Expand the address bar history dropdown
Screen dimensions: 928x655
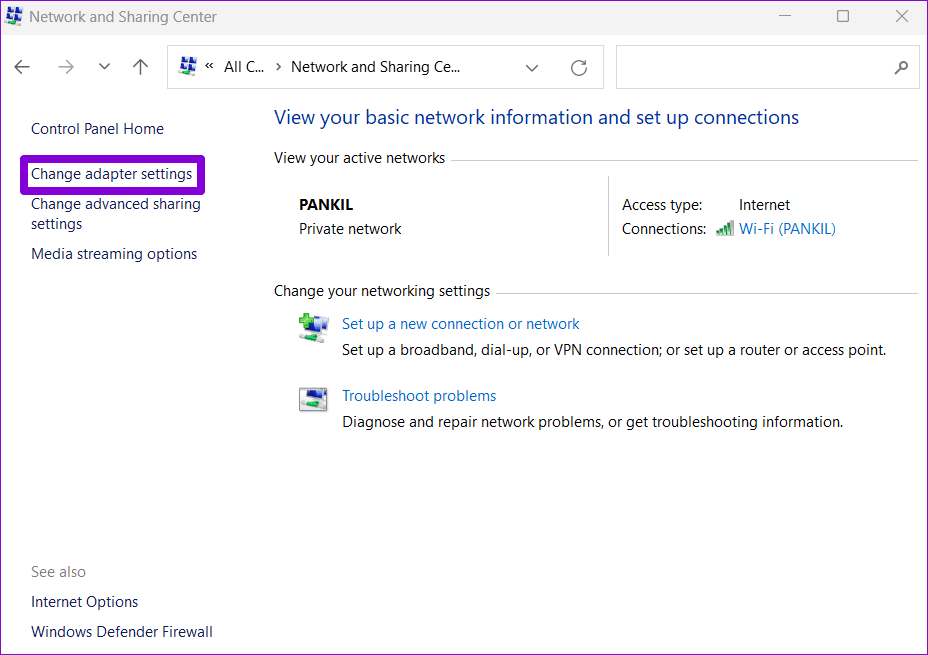click(532, 68)
